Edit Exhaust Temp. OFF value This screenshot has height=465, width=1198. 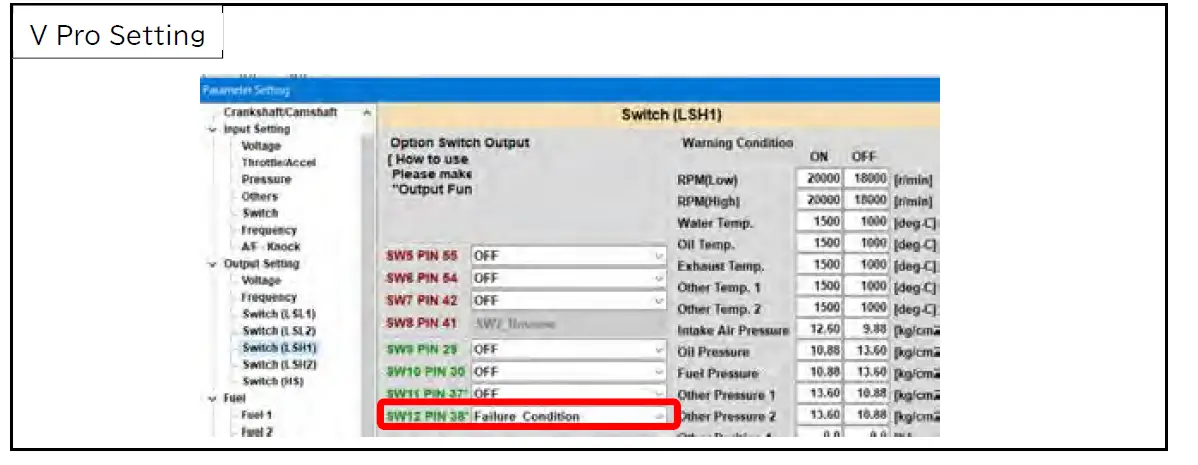point(868,266)
